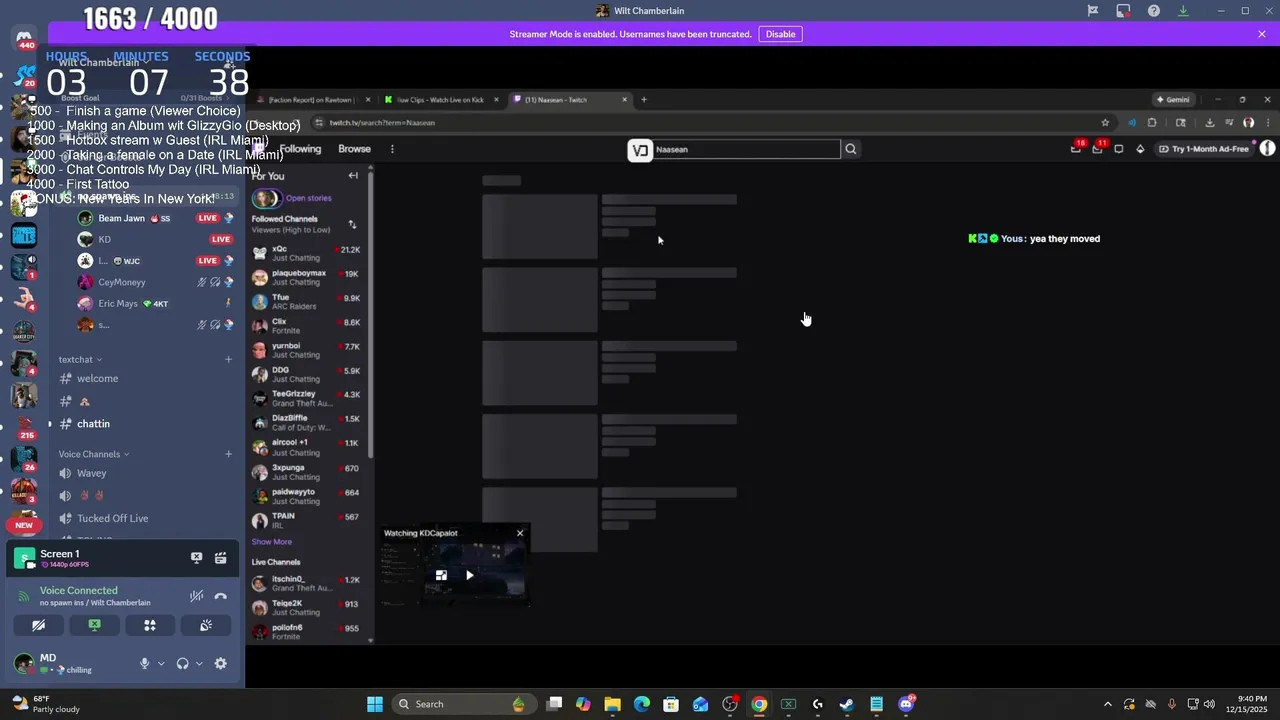Open plaqueboymax channel in sidebar
Screen dimensions: 1280x720
coord(306,278)
